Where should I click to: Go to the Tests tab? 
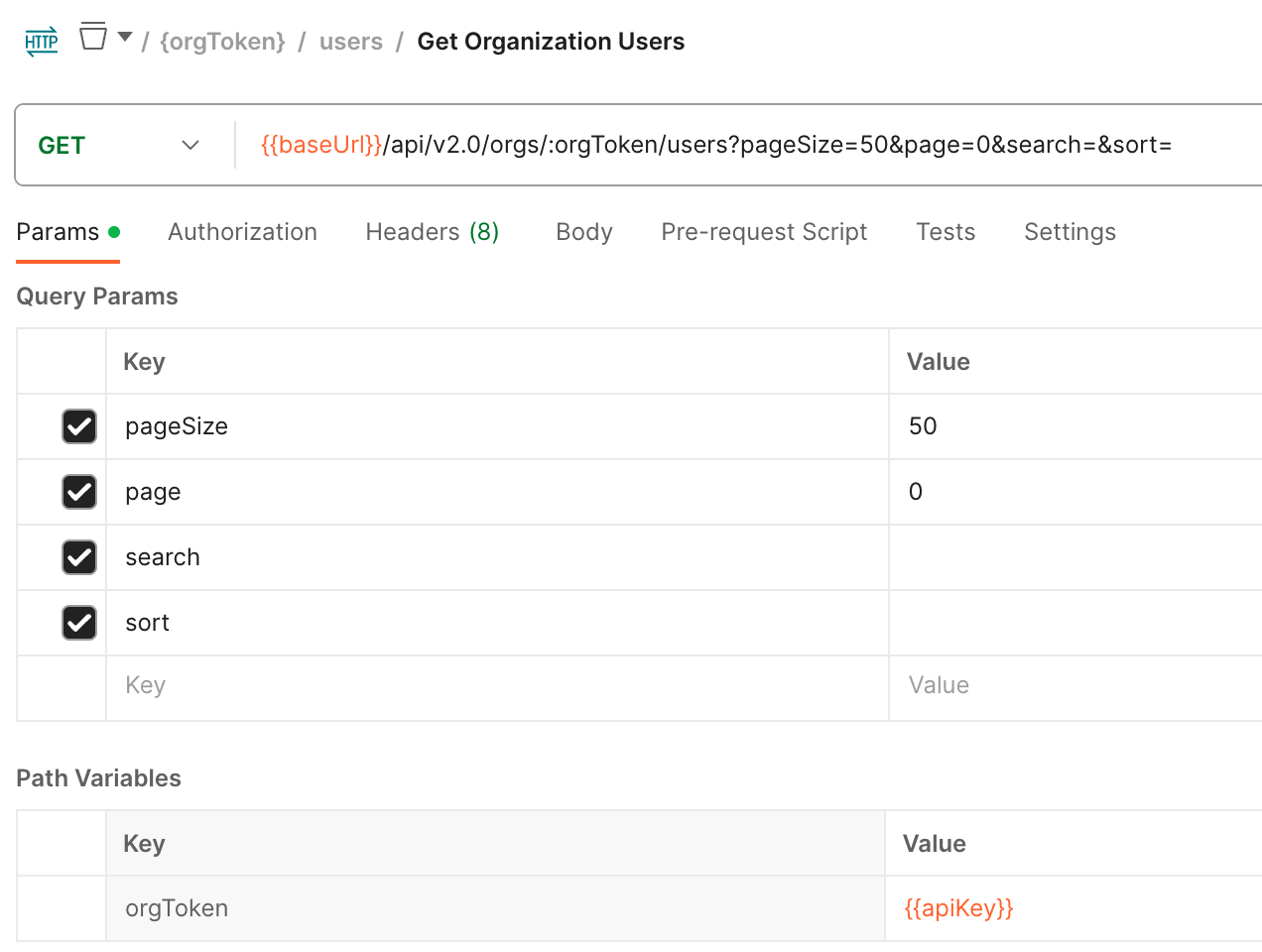coord(946,232)
